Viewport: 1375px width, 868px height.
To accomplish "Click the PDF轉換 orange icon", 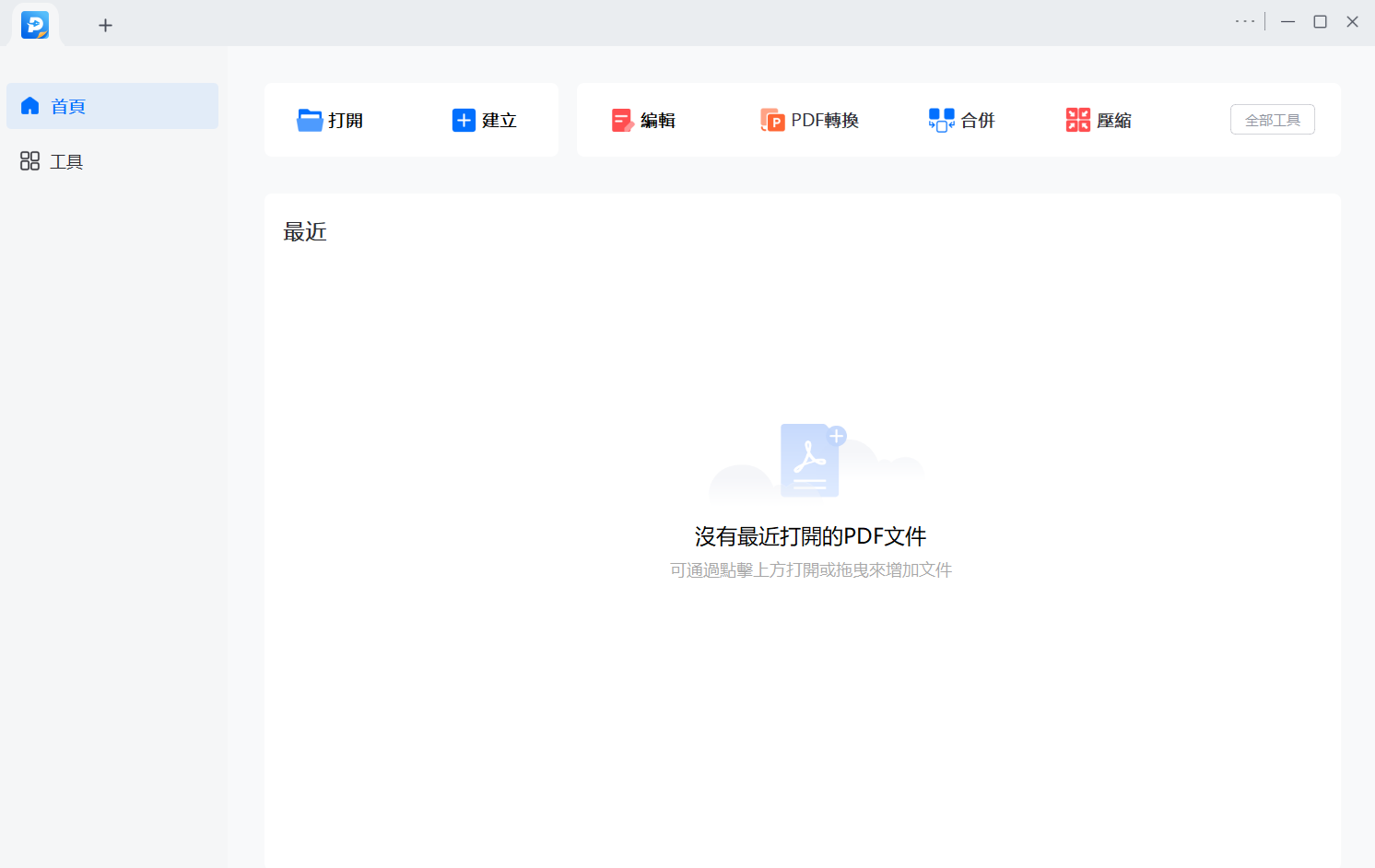I will tap(772, 120).
